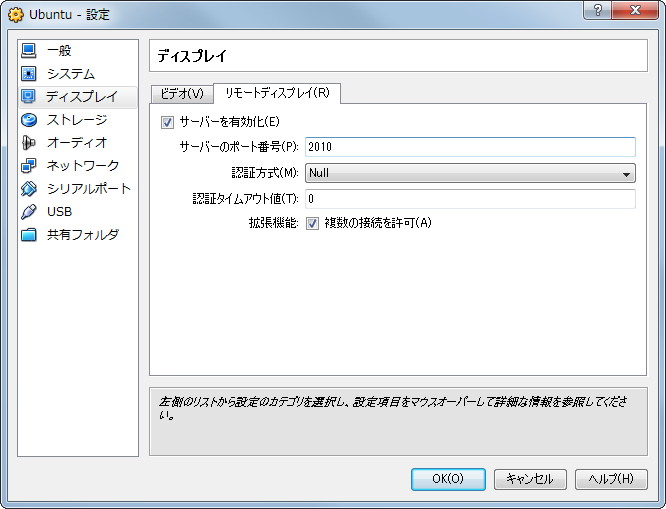
Task: Click the gear icon in title bar
Action: click(x=16, y=15)
